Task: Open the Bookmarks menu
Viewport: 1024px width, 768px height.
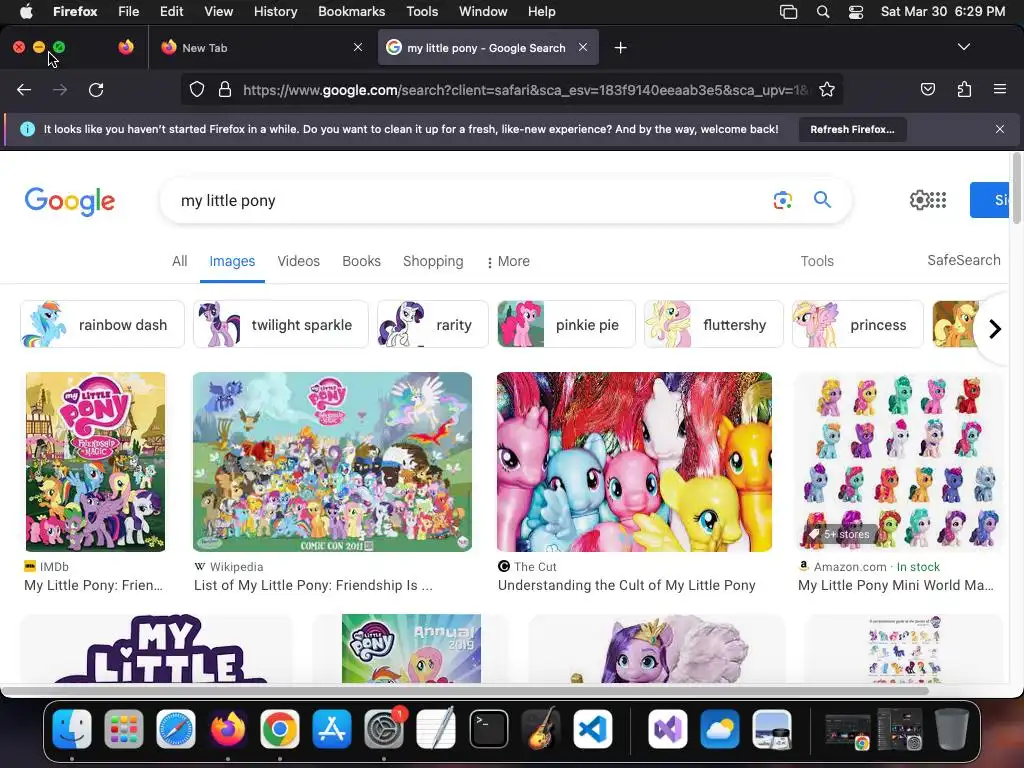Action: click(351, 12)
